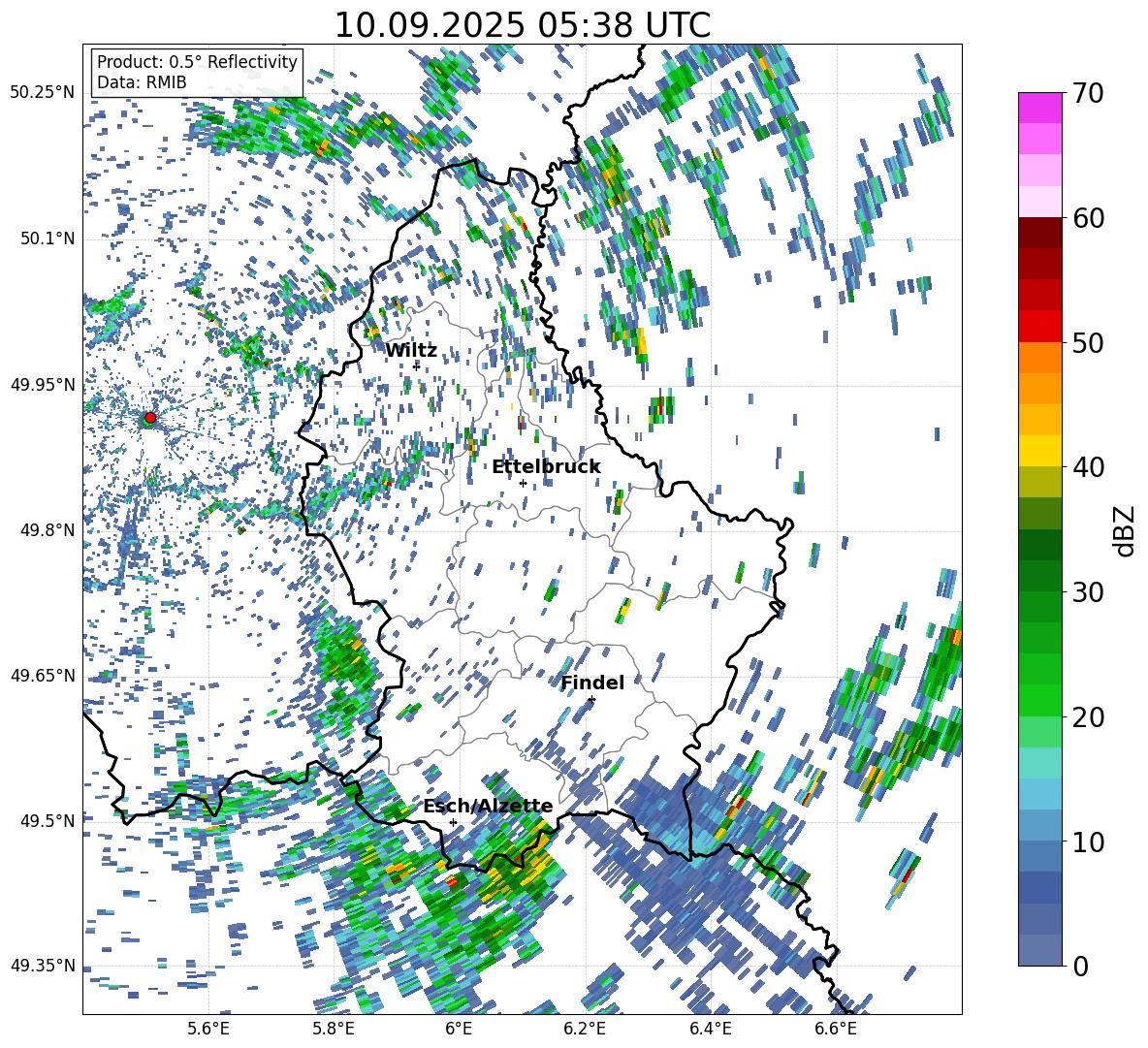Click the Findel station cross marker
Screen dimensions: 1148x1048
[x=591, y=700]
